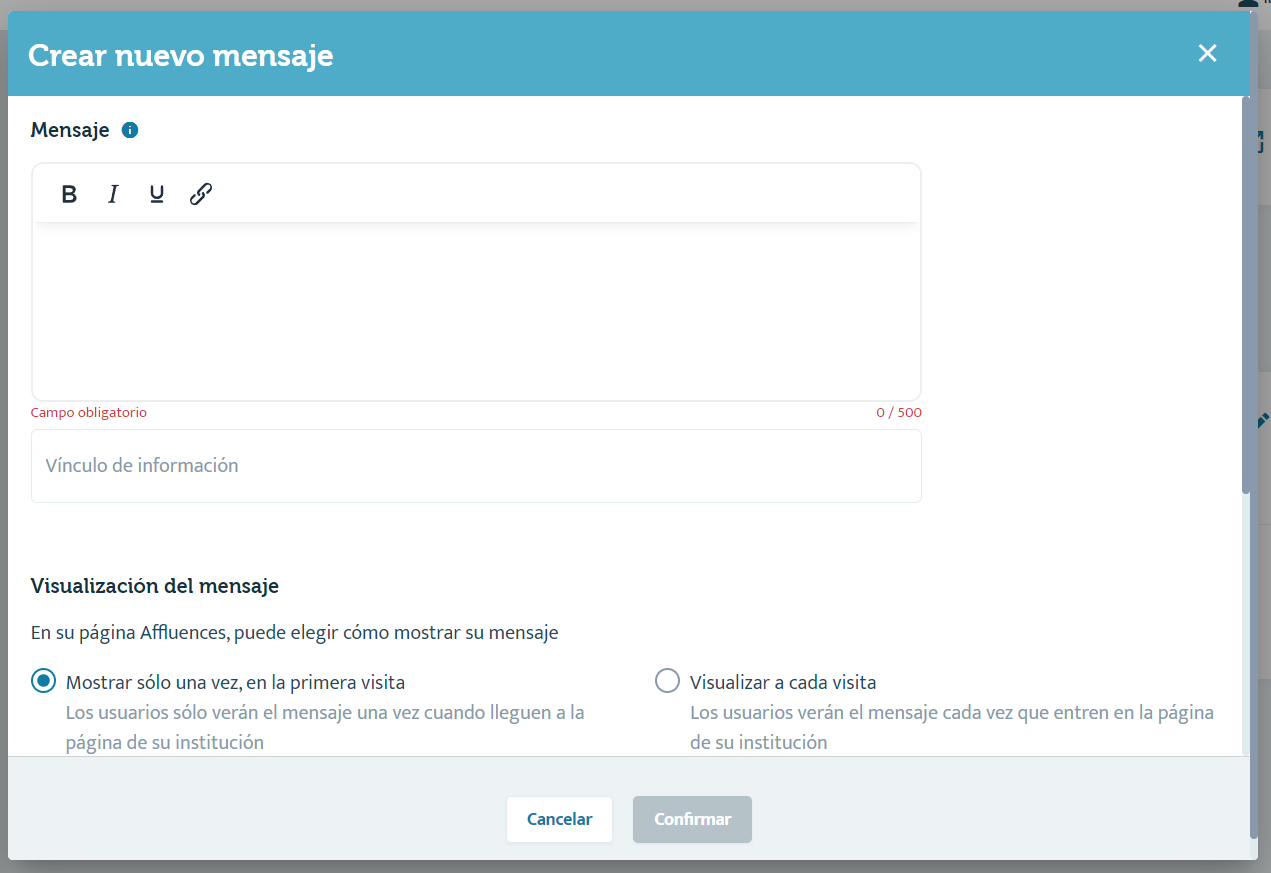Viewport: 1271px width, 873px height.
Task: Click the Vínculo de información field
Action: 476,466
